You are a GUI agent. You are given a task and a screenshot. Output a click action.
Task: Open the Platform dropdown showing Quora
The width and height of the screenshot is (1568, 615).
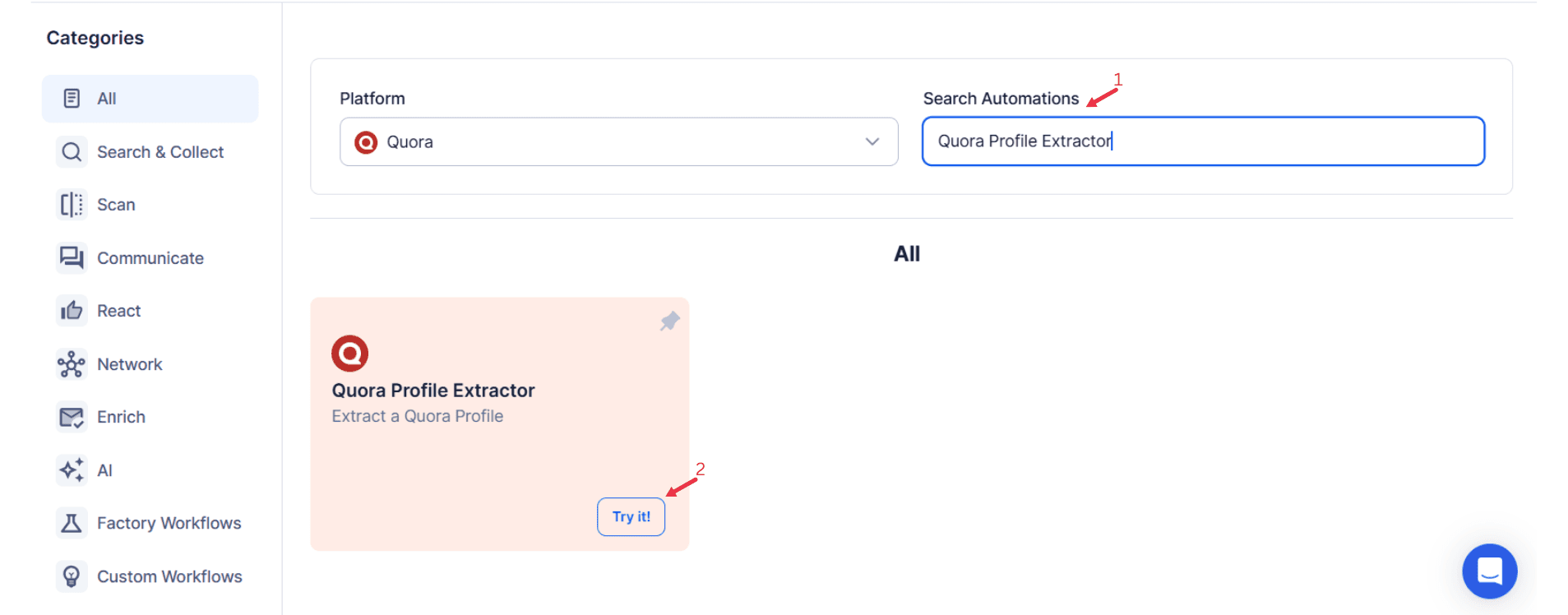point(618,141)
